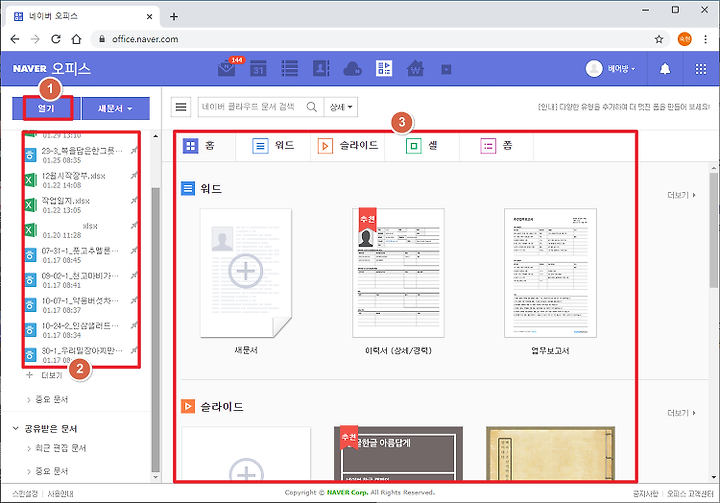
Task: Pin the 작업일지.xlsx file
Action: (x=134, y=200)
